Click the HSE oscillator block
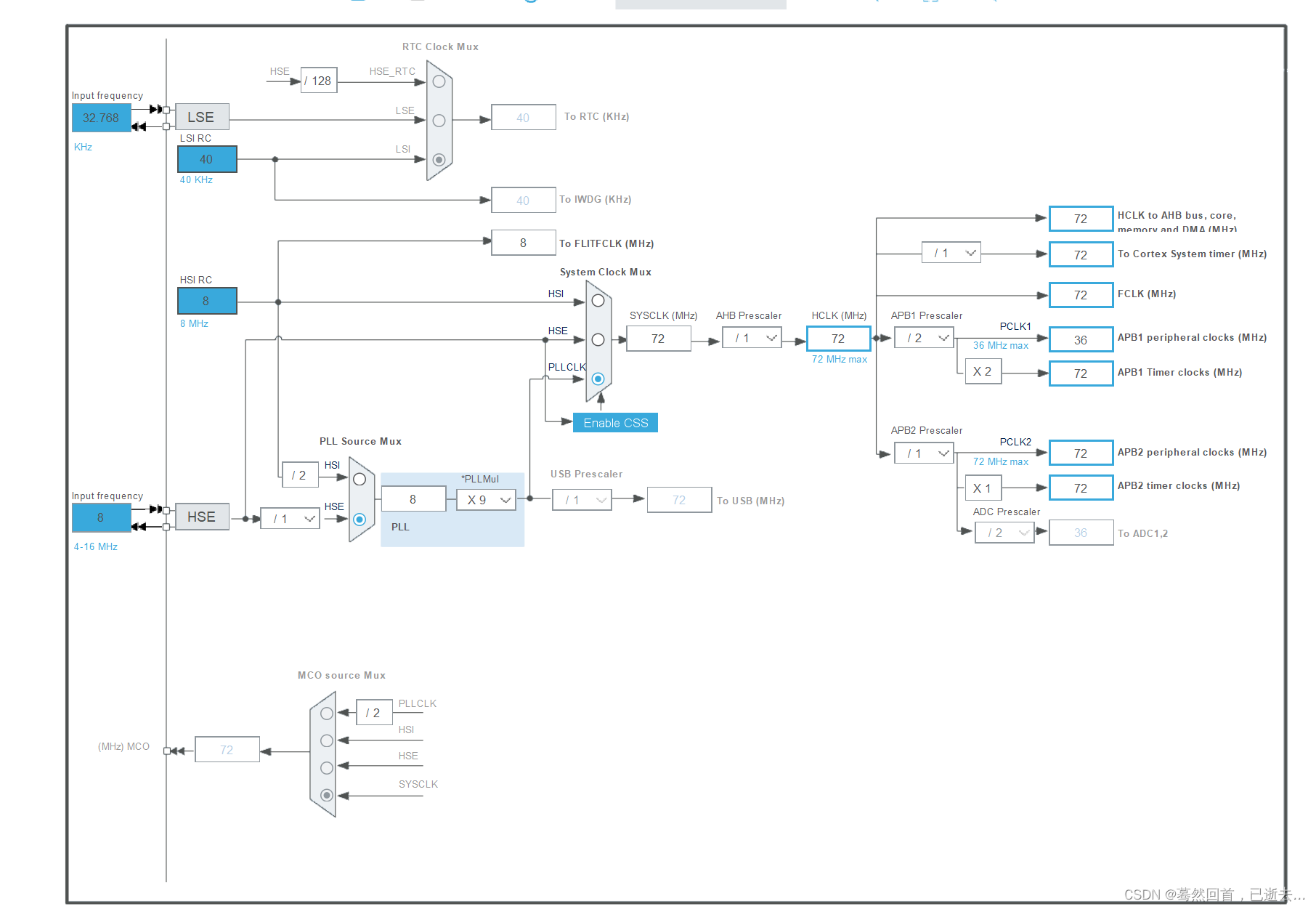 (x=202, y=517)
